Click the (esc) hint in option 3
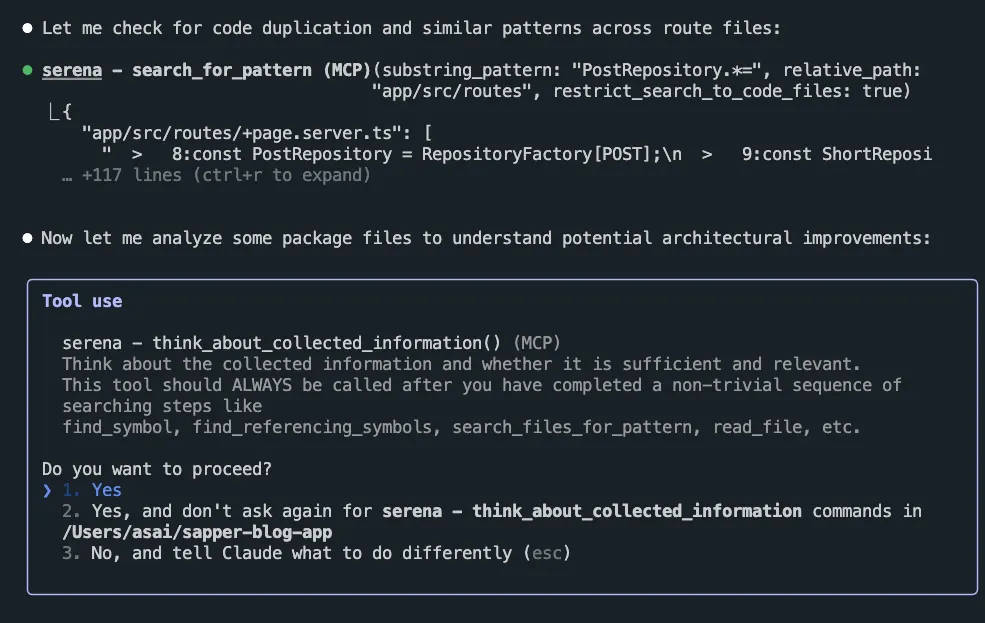Image resolution: width=985 pixels, height=623 pixels. 547,553
